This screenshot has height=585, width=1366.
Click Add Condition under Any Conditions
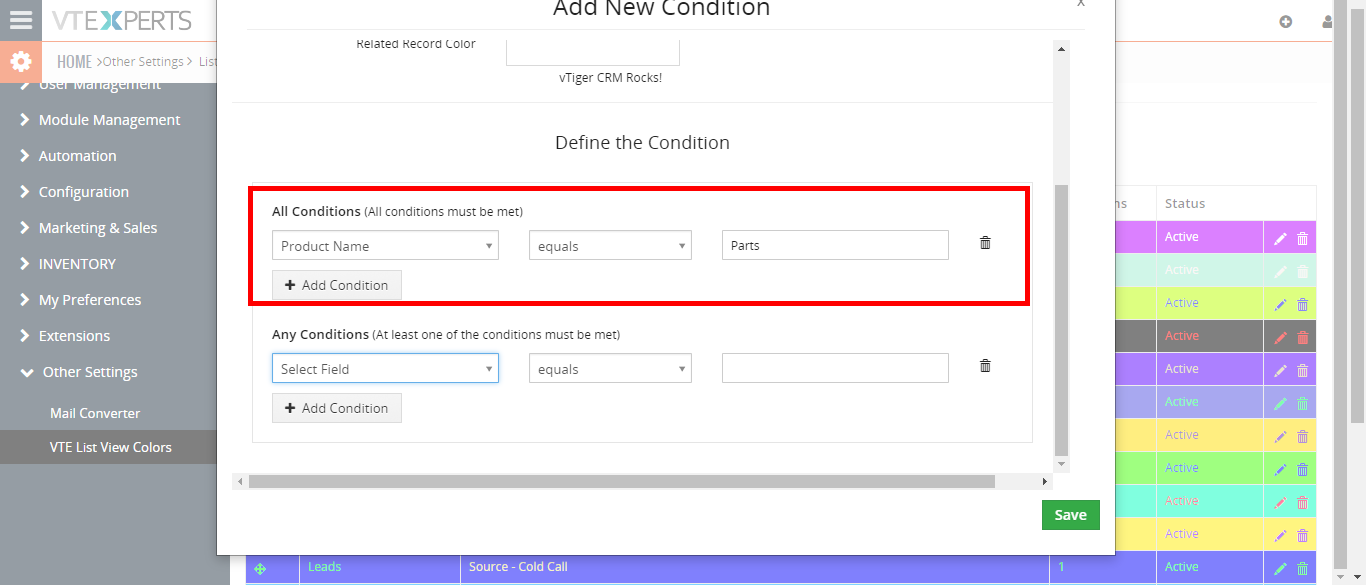[337, 408]
